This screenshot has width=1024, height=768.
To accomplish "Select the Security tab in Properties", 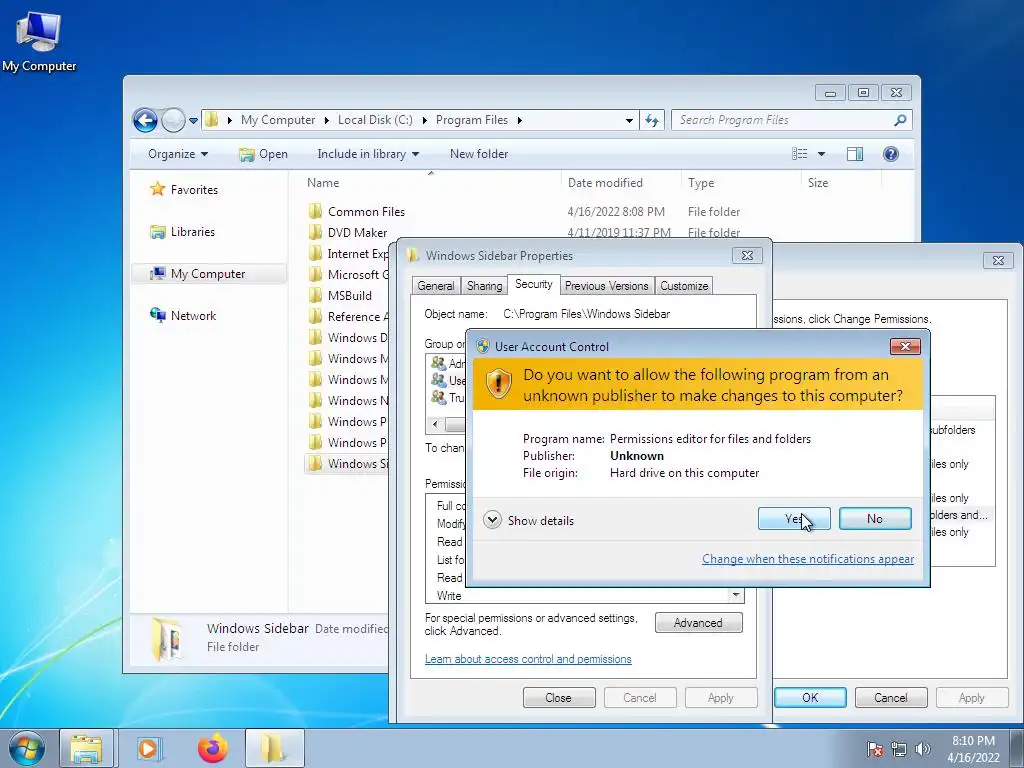I will click(x=534, y=284).
